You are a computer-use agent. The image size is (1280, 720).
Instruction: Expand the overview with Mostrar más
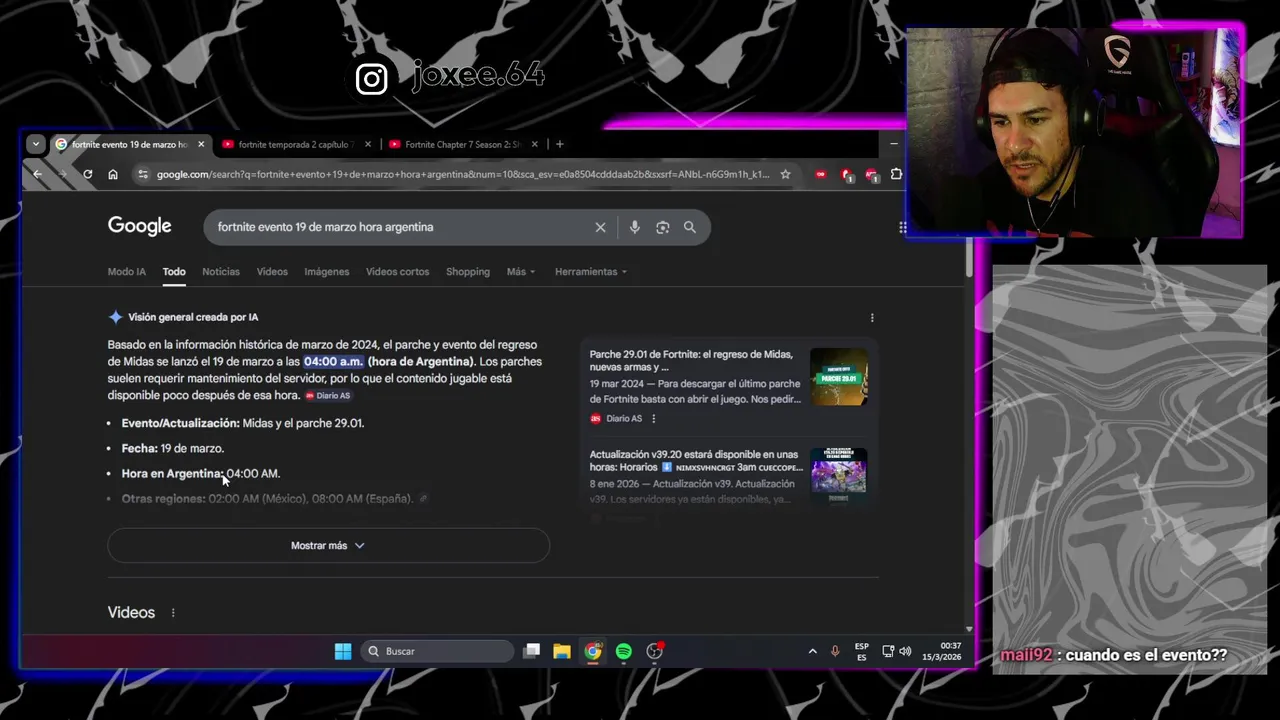click(328, 545)
